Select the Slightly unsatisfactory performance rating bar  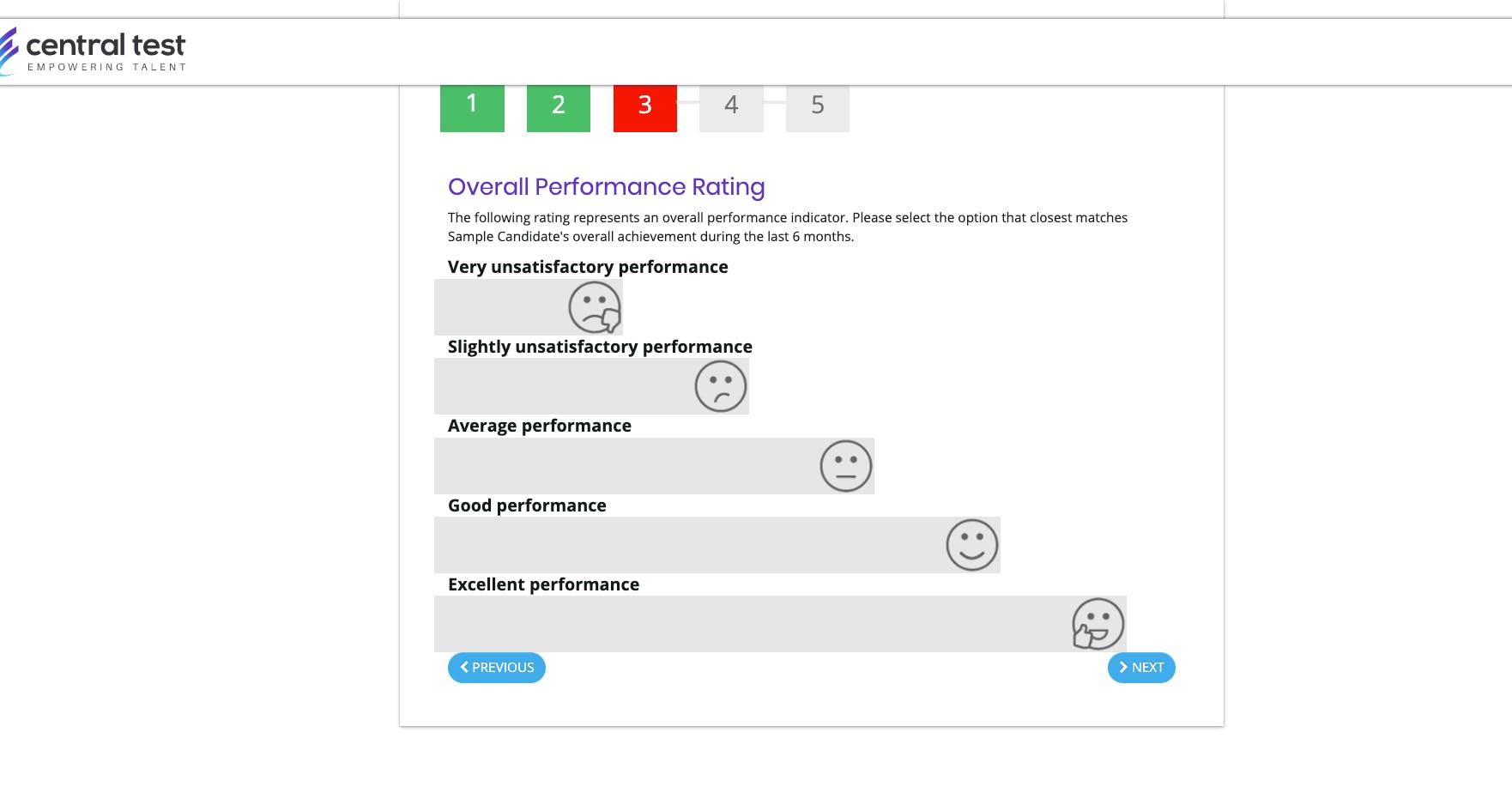click(591, 386)
